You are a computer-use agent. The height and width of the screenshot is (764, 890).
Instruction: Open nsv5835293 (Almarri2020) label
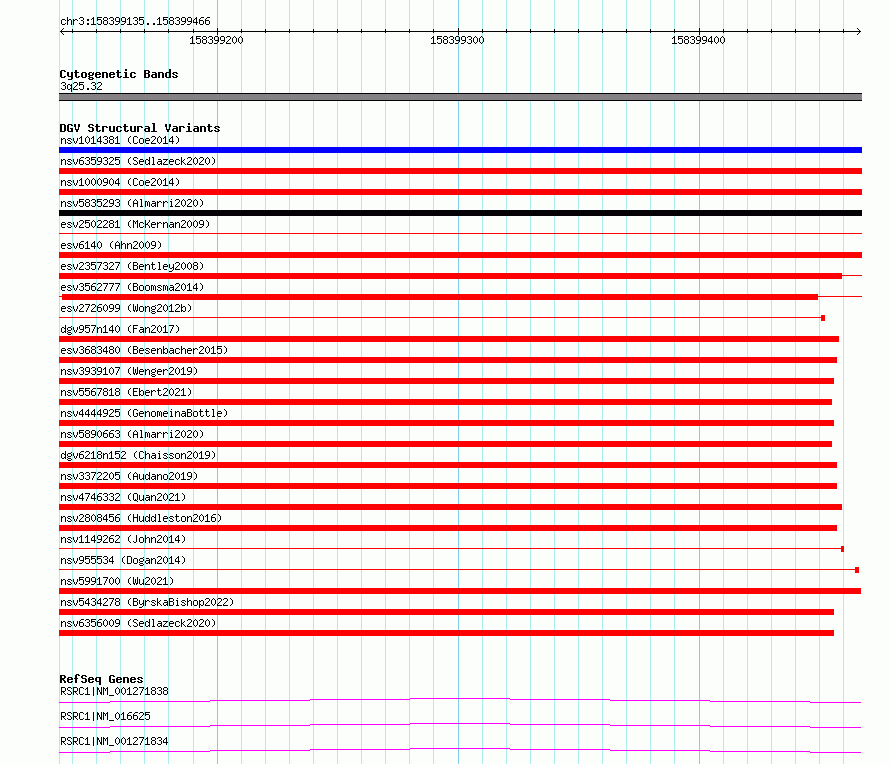(x=132, y=203)
